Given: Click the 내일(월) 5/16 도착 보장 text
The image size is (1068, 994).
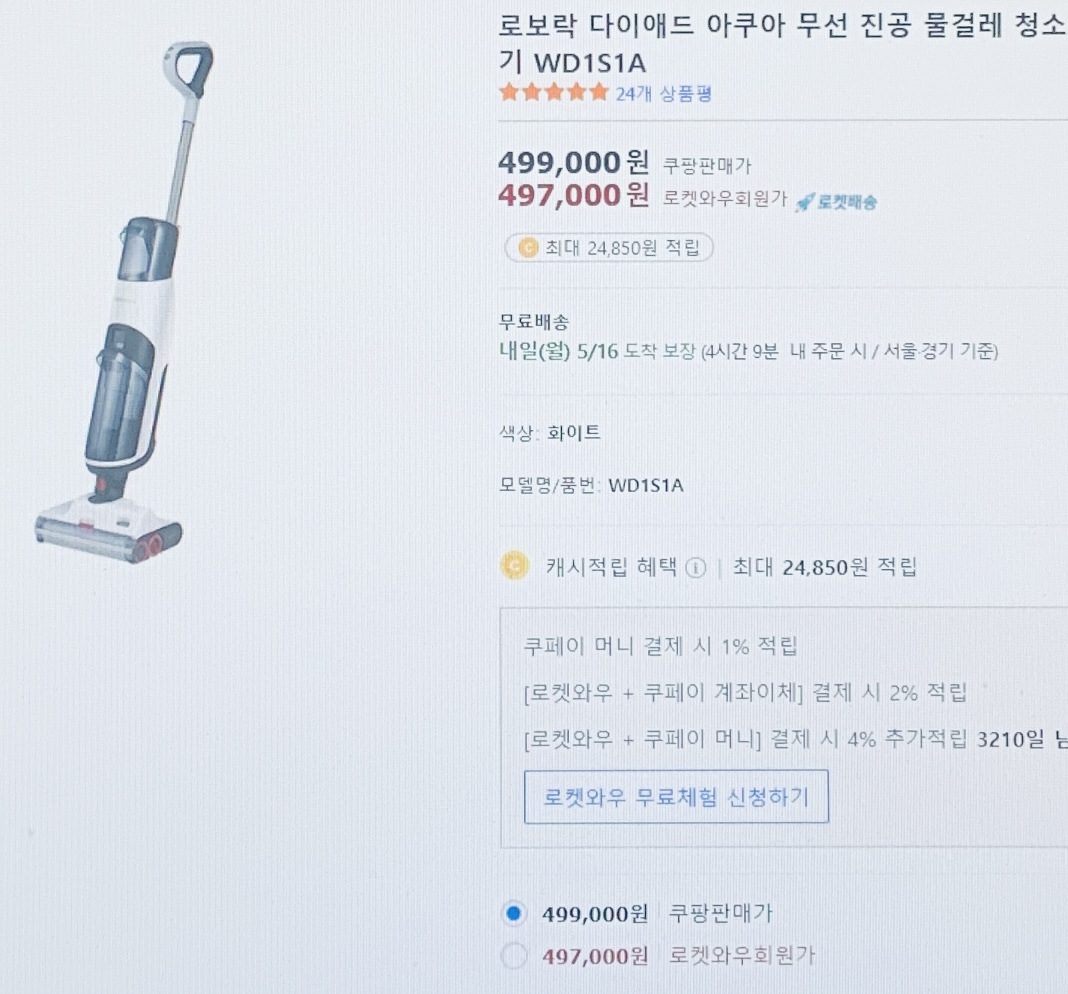Looking at the screenshot, I should (597, 352).
